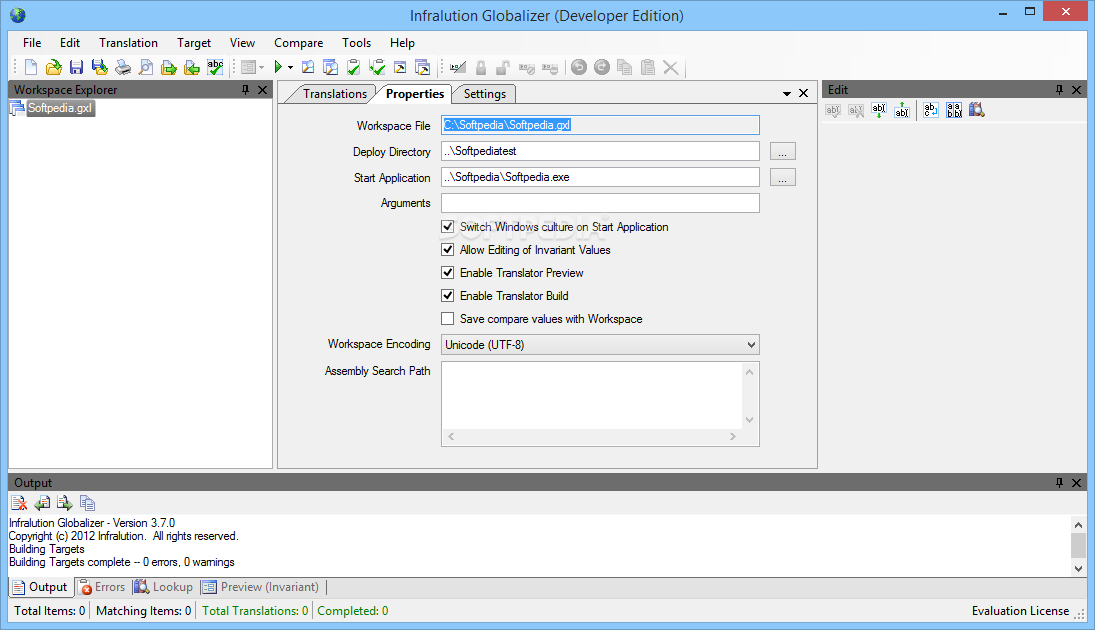The width and height of the screenshot is (1095, 630).
Task: Click the build targets hammer icon
Action: coord(400,67)
